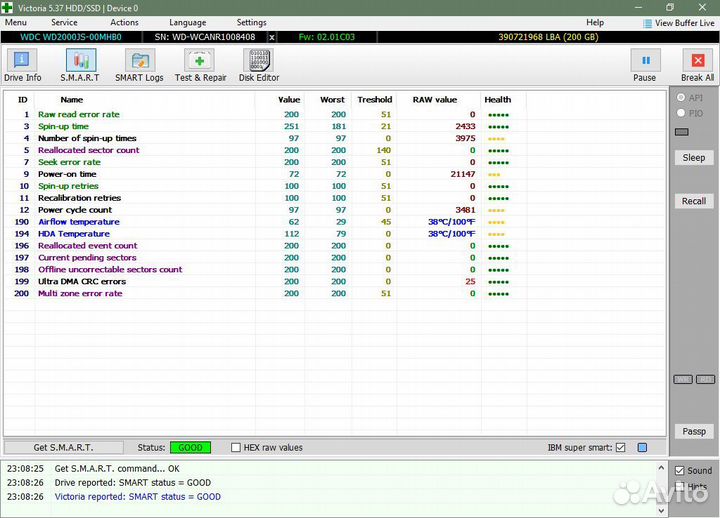Open the Language menu
Image resolution: width=720 pixels, height=518 pixels.
click(x=188, y=22)
